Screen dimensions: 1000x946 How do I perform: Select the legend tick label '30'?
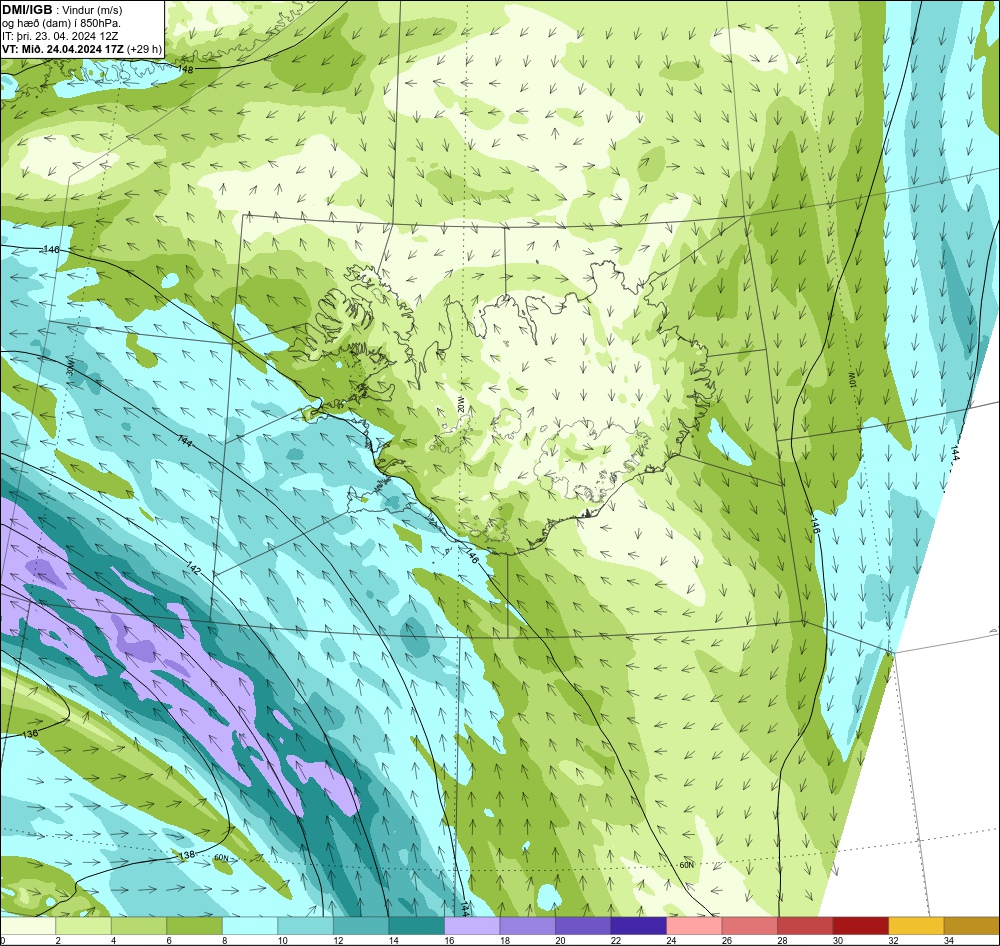click(837, 940)
